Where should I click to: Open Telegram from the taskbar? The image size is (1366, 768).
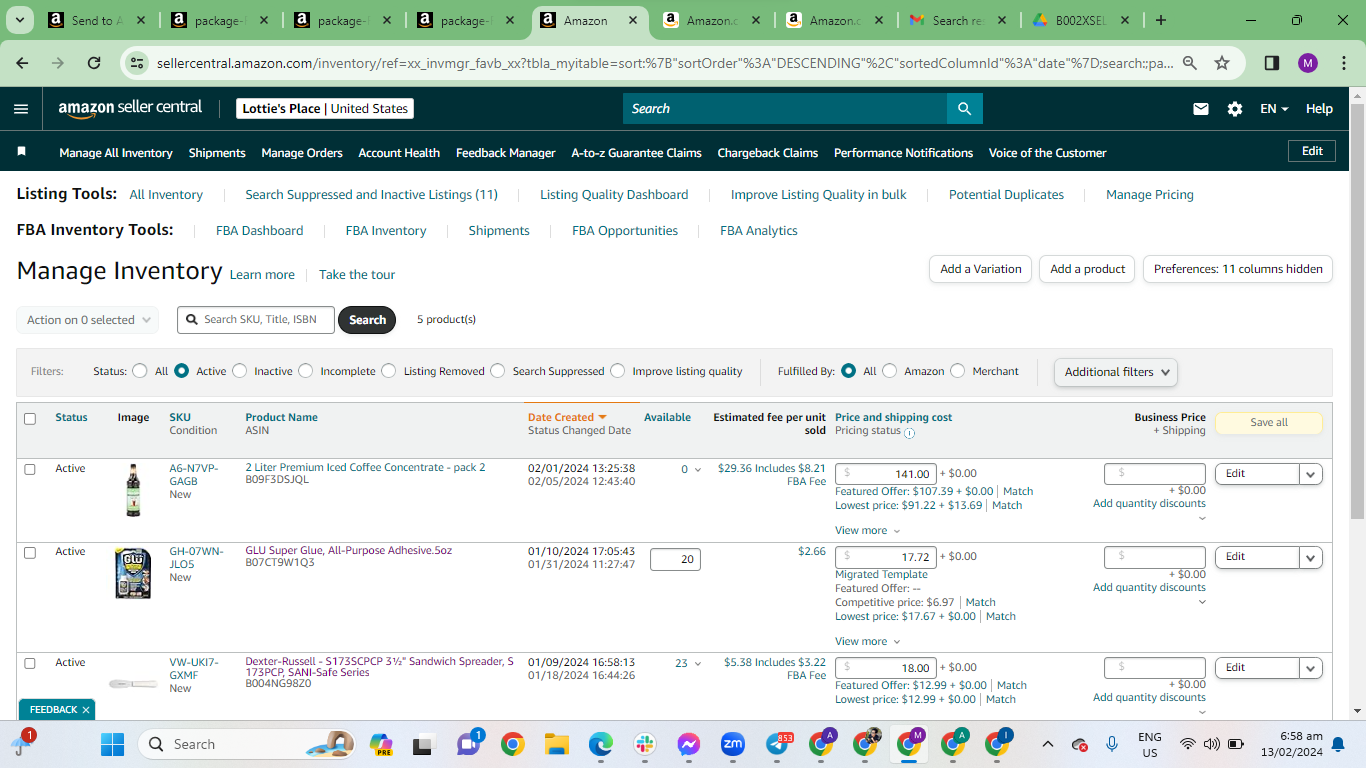[778, 744]
